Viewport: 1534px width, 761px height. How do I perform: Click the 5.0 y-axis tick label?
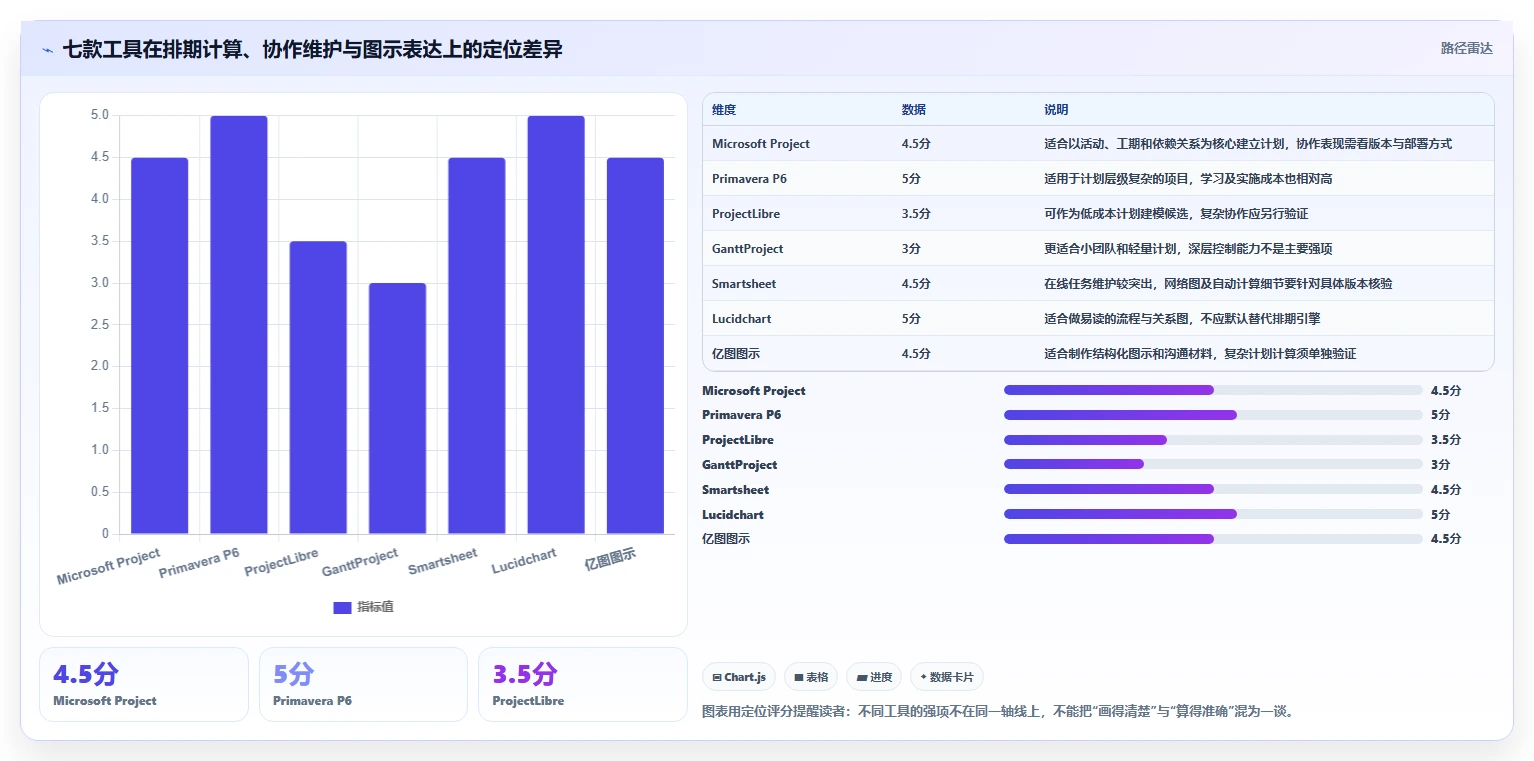[99, 115]
